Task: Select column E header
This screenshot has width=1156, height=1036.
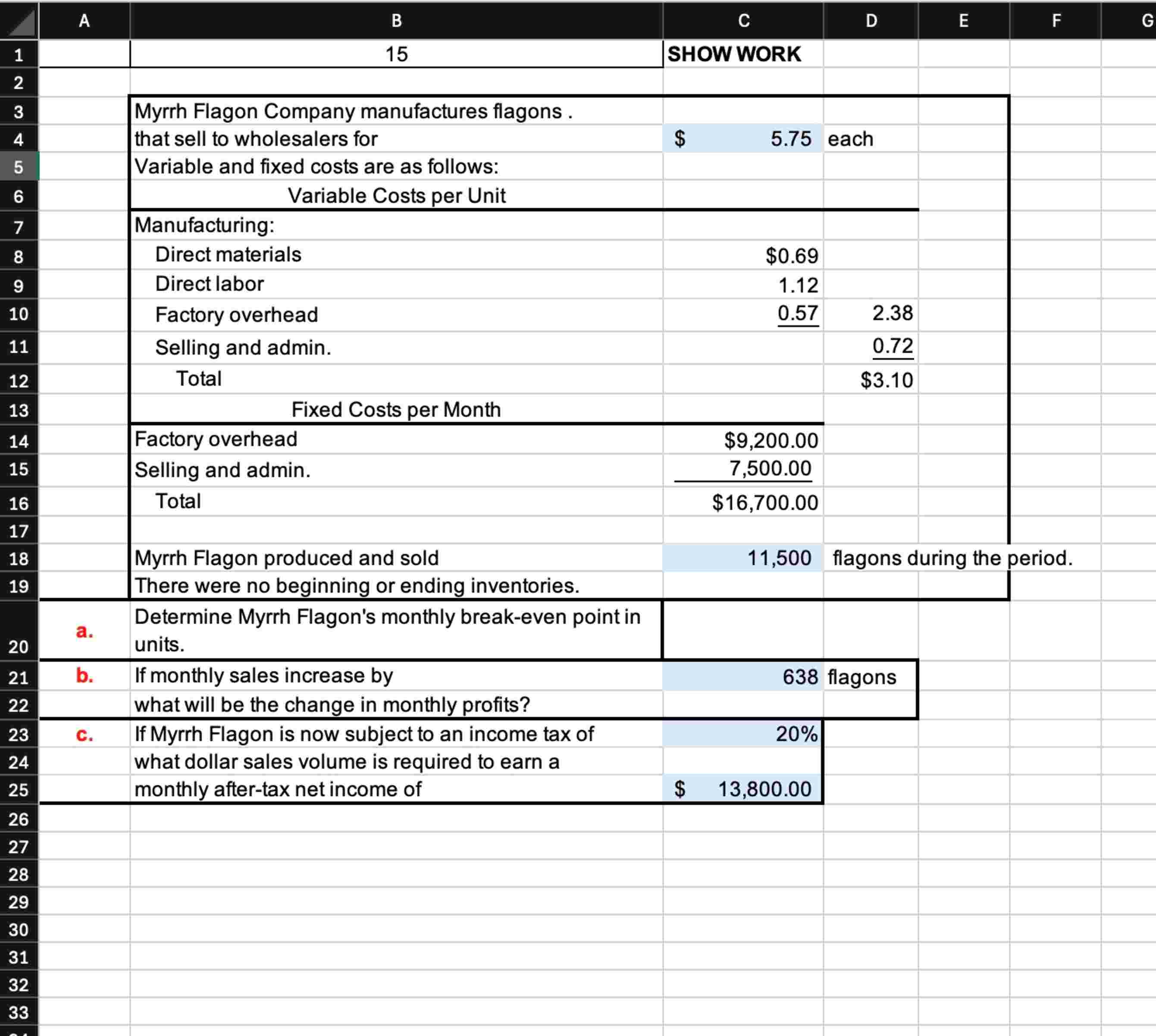Action: tap(963, 21)
